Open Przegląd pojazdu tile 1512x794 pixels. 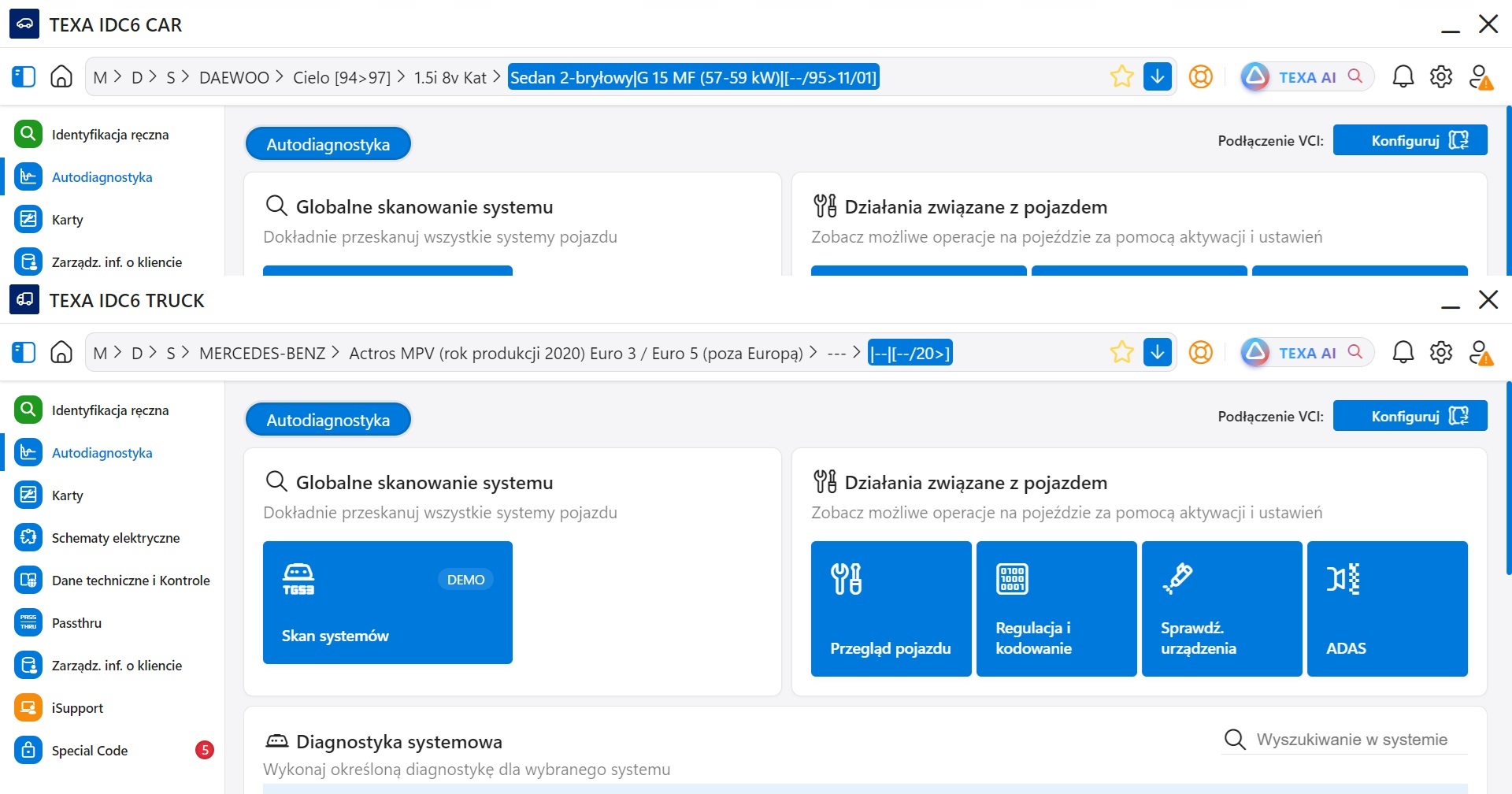[891, 609]
